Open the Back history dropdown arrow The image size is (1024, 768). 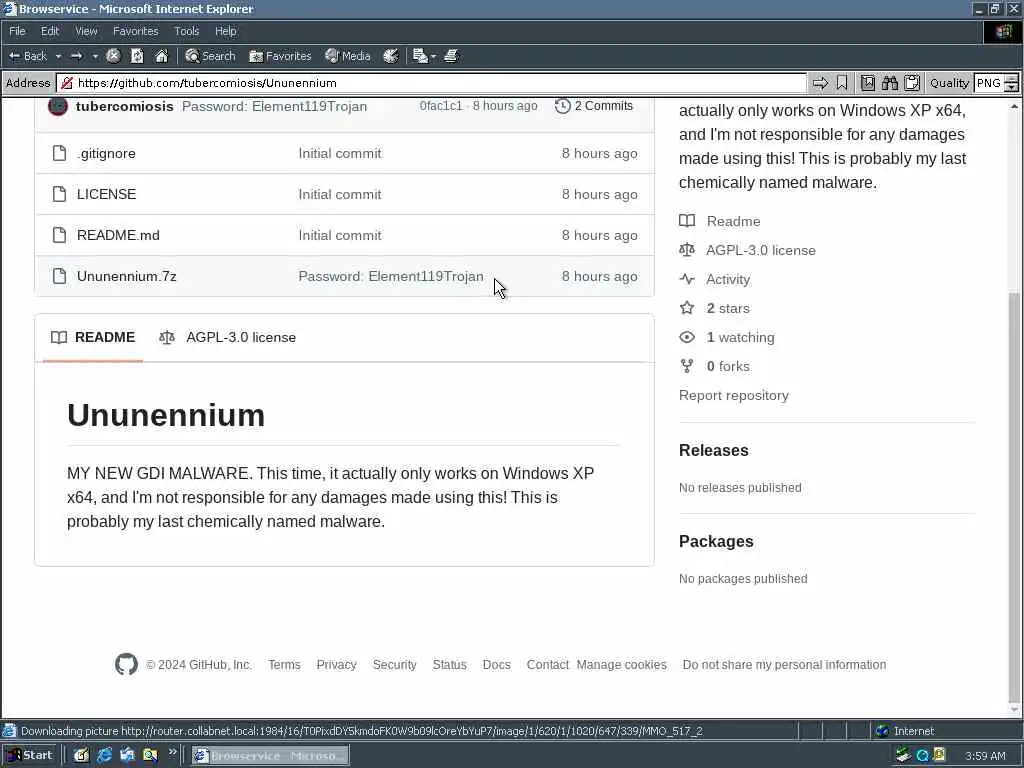pos(58,56)
